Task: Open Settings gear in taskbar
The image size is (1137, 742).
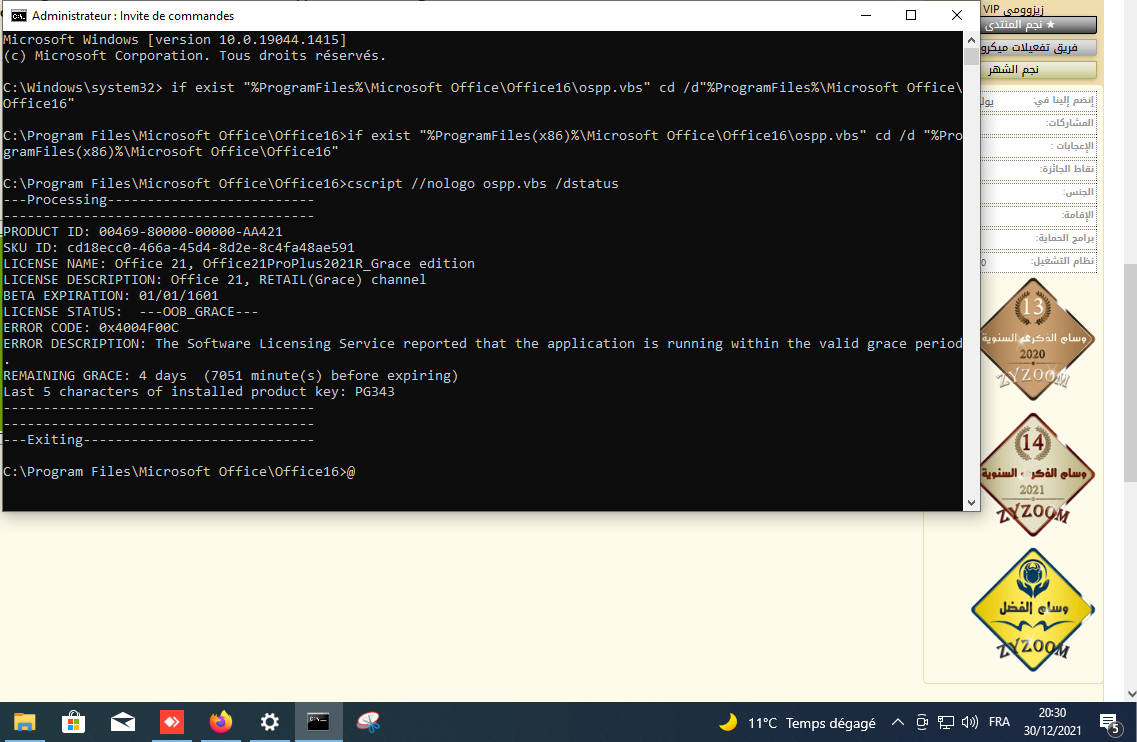Action: pyautogui.click(x=270, y=722)
